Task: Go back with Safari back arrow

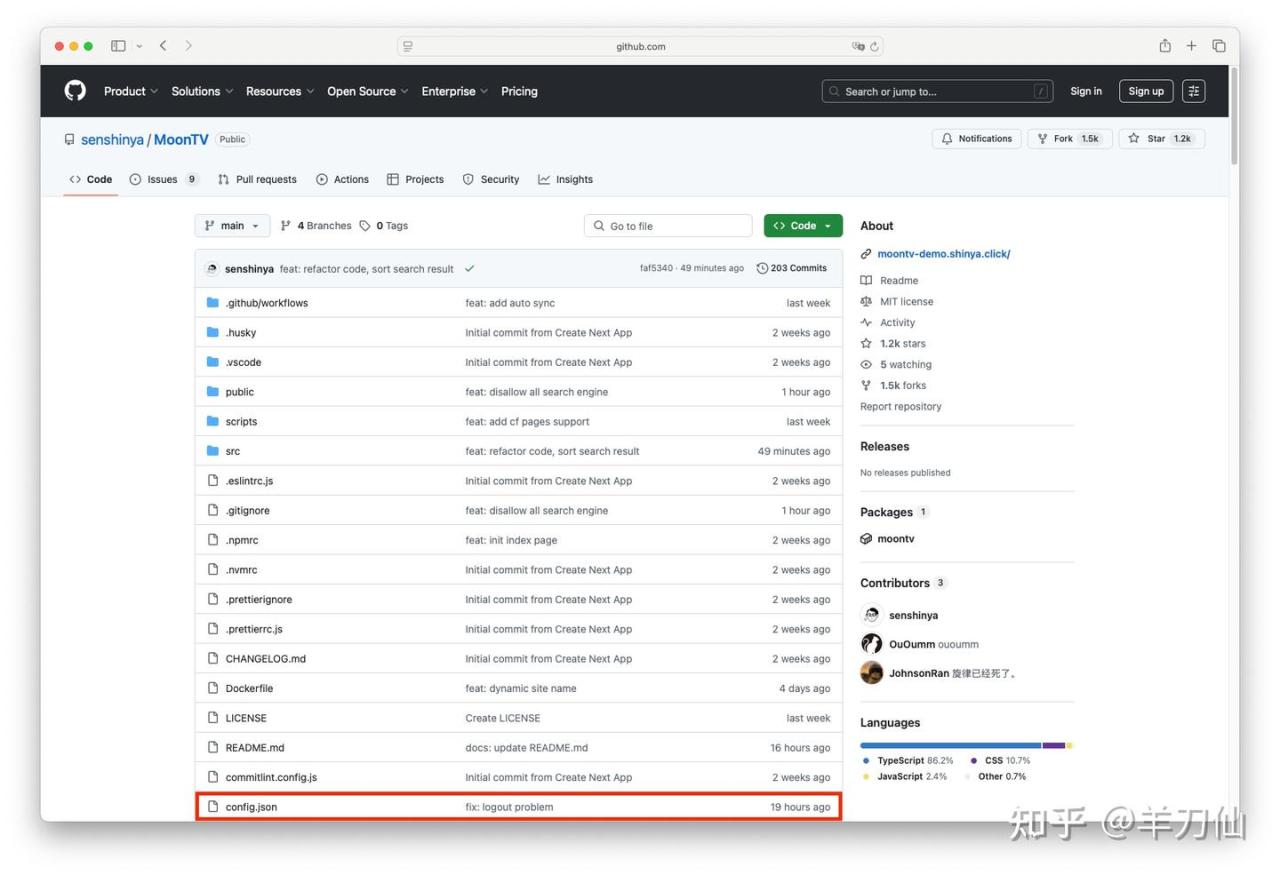Action: coord(163,46)
